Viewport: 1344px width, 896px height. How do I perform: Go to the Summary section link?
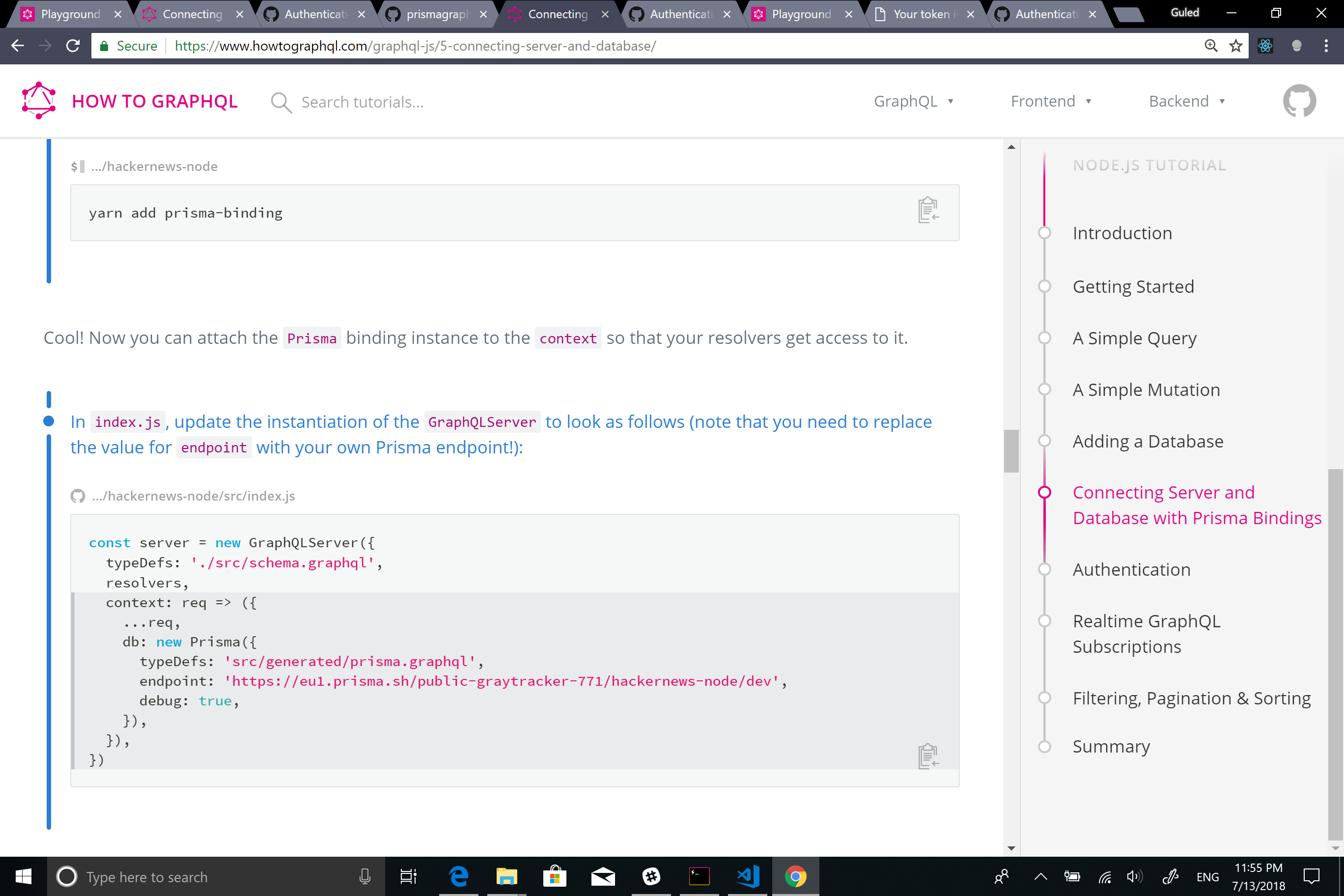coord(1111,746)
